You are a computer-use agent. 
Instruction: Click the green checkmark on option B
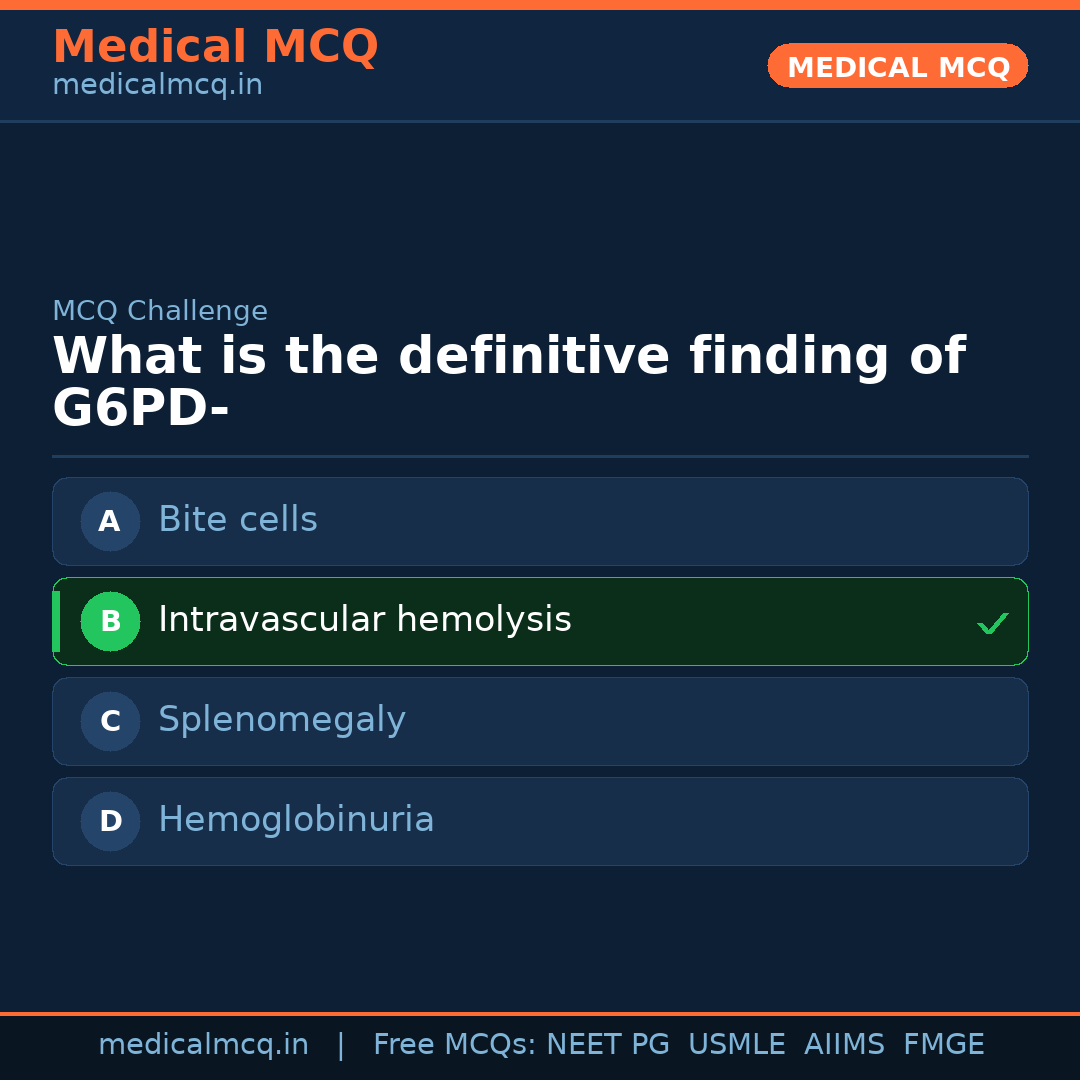(x=992, y=624)
